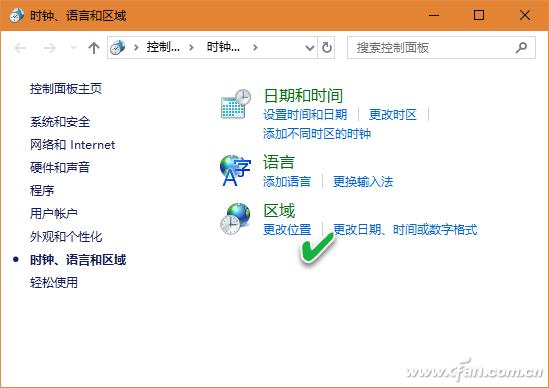Open 轻松使用 category
Image resolution: width=549 pixels, height=388 pixels.
tap(54, 282)
